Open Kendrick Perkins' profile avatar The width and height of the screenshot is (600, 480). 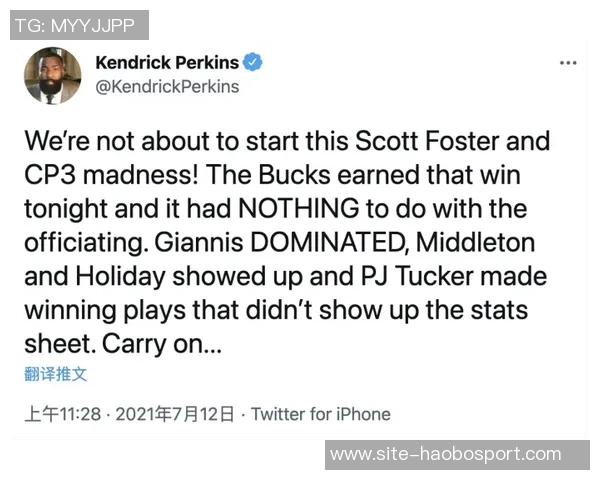point(53,75)
